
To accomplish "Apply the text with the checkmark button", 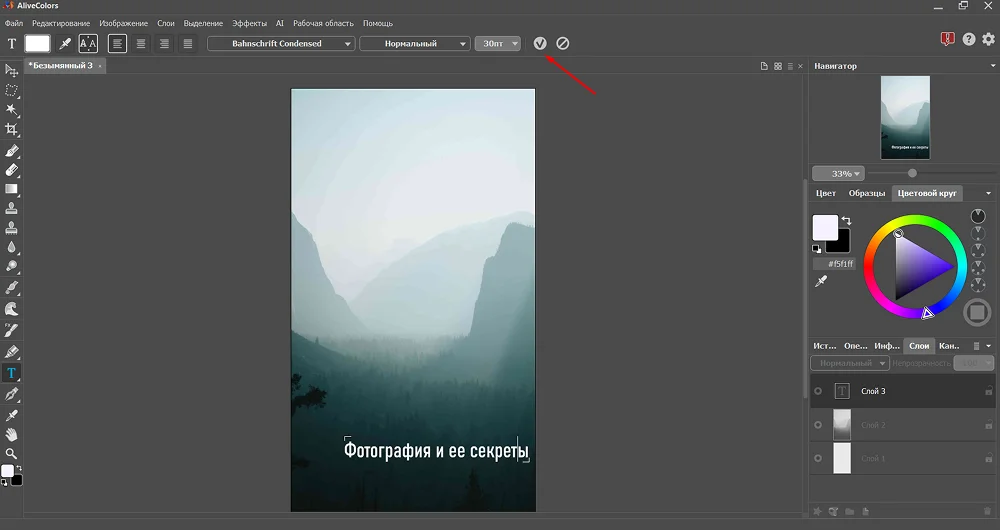I will click(540, 43).
